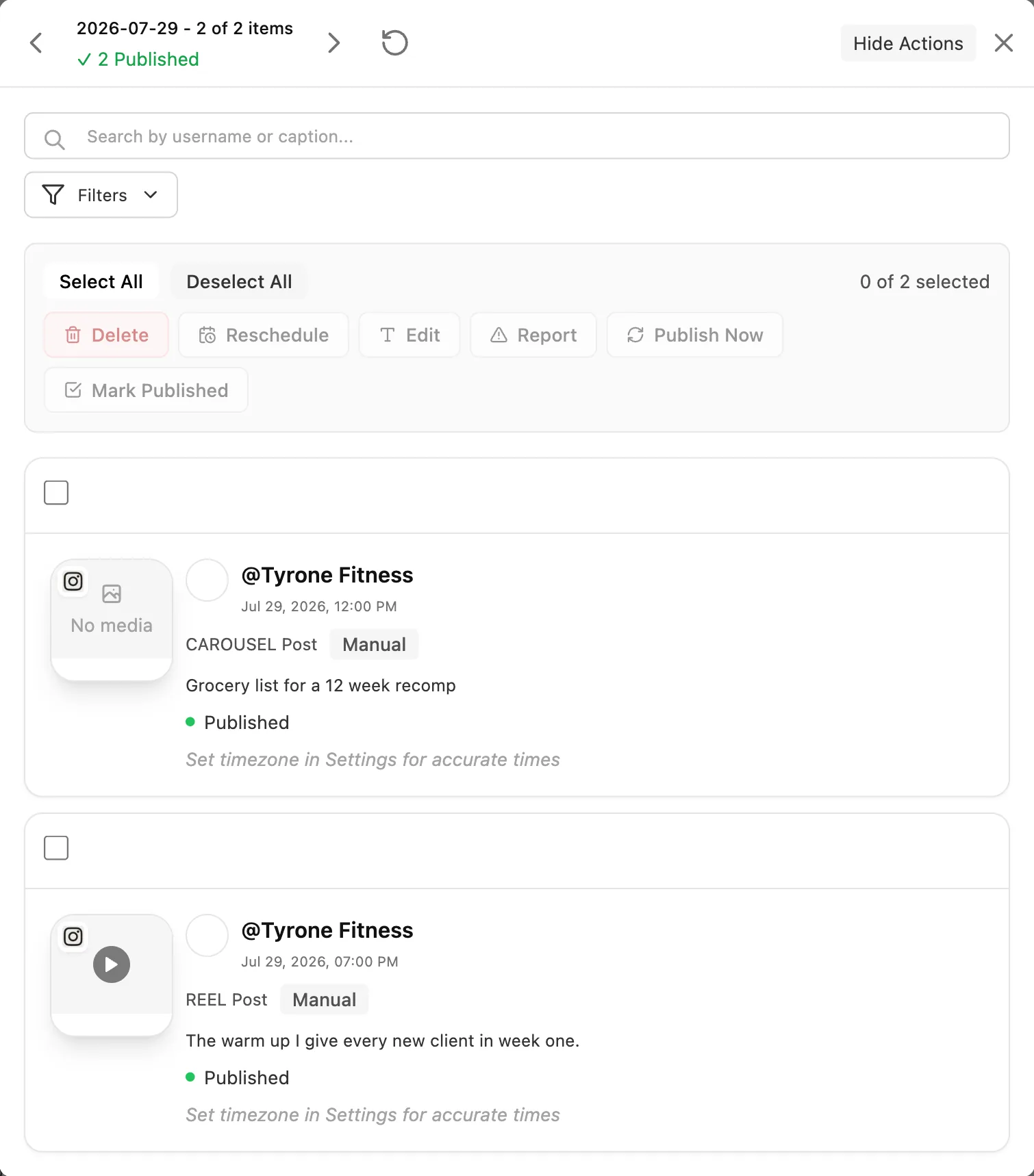Click the '2026-07-29 - 2 of 2 items' title
Viewport: 1034px width, 1176px height.
pos(185,28)
